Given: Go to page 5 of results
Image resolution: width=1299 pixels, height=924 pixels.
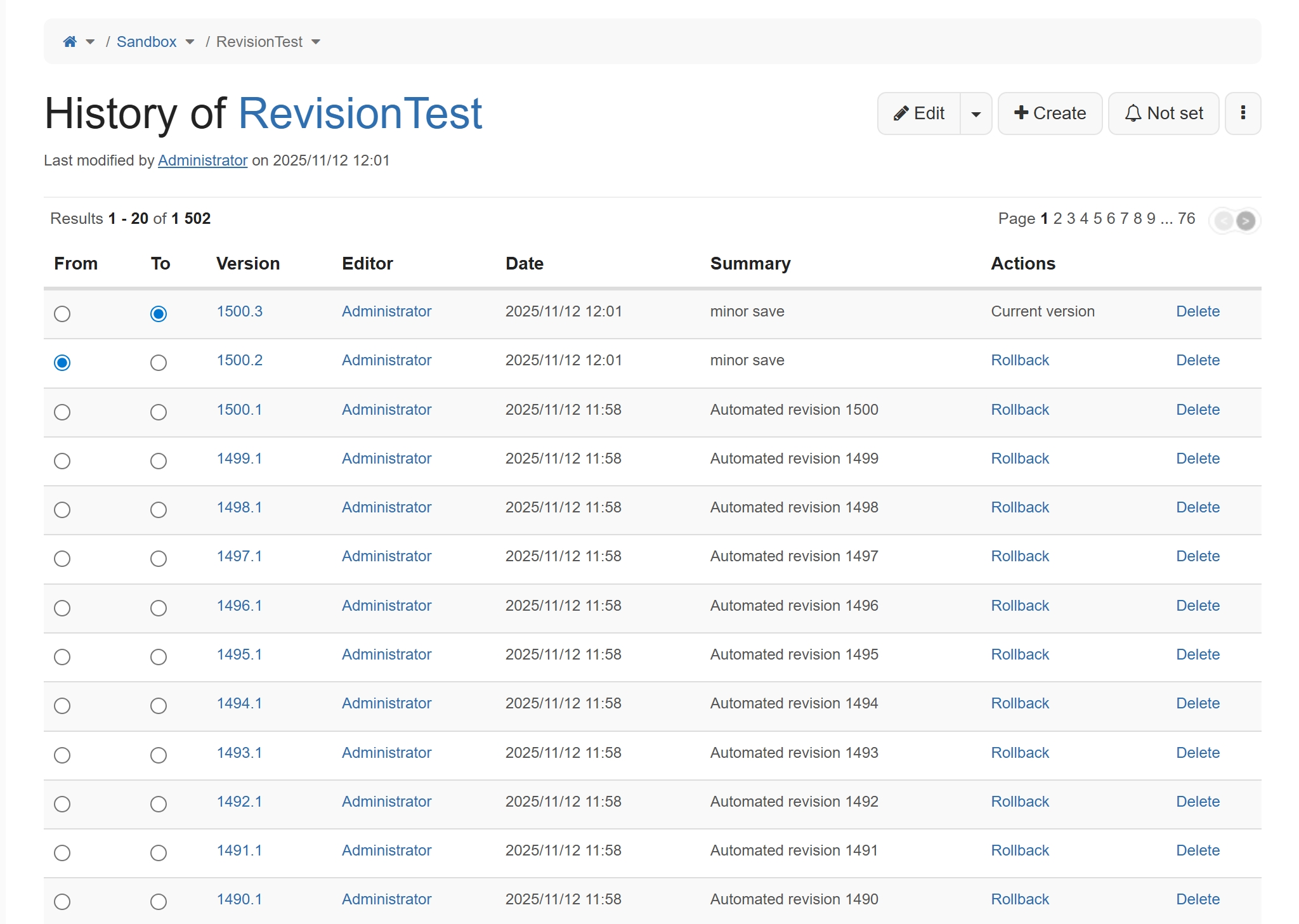Looking at the screenshot, I should pyautogui.click(x=1097, y=219).
